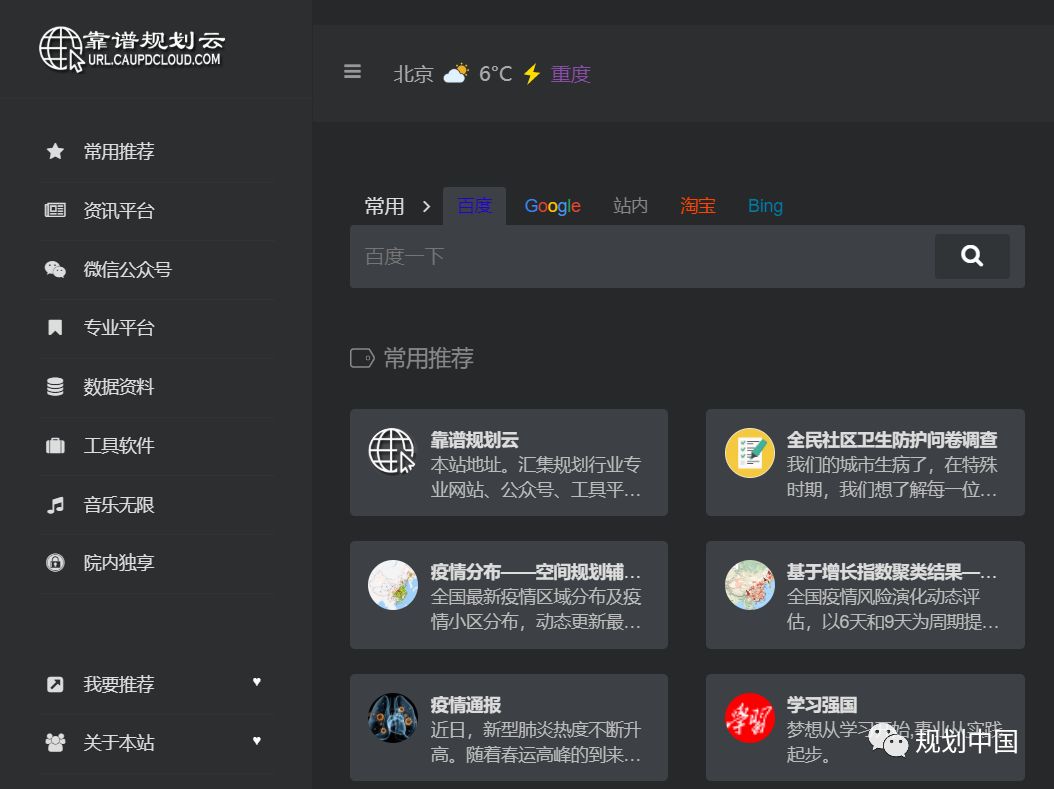Select the Bing search tab
This screenshot has width=1054, height=789.
(766, 206)
